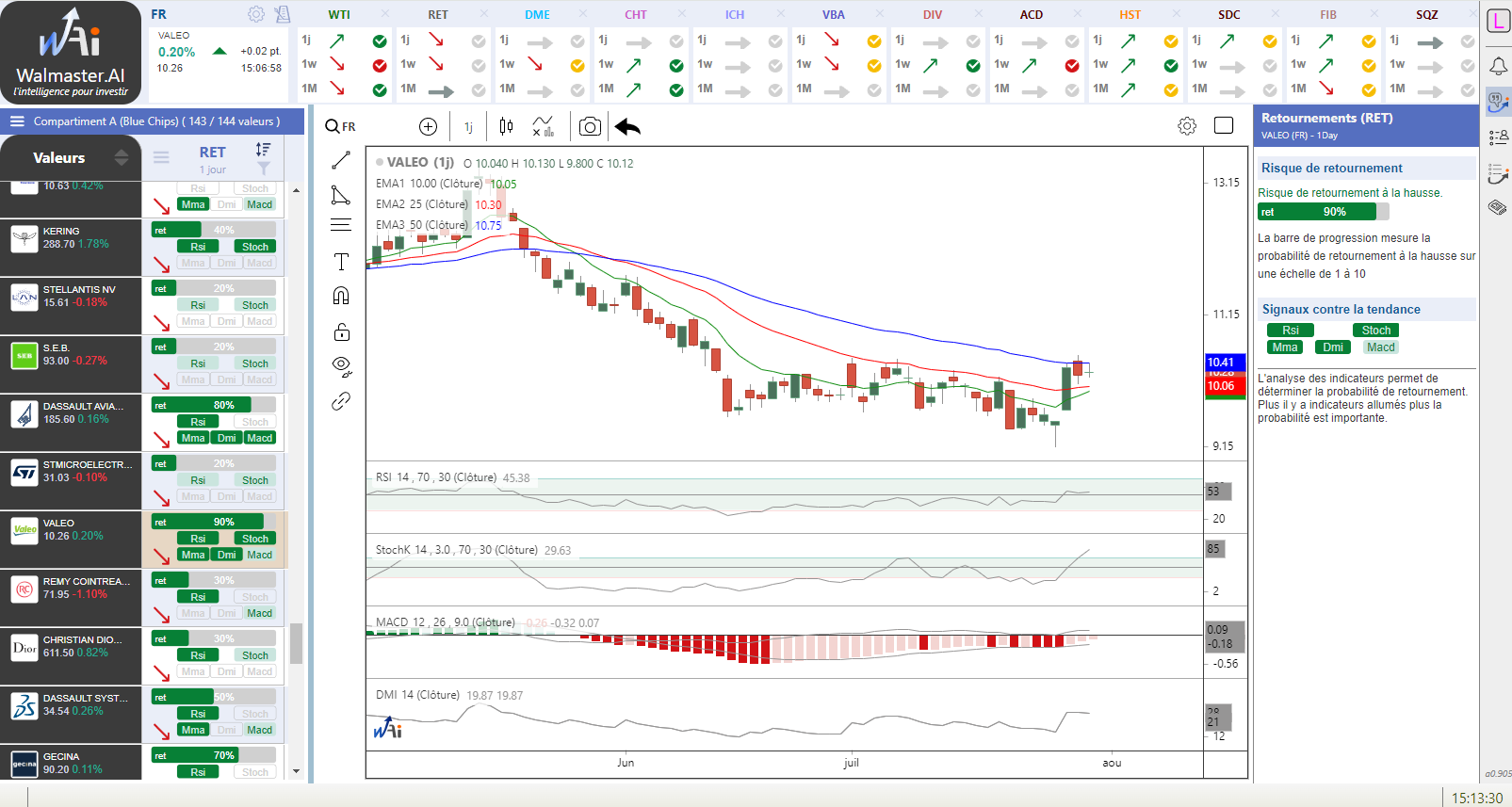Click the add chart plus icon

(x=428, y=127)
